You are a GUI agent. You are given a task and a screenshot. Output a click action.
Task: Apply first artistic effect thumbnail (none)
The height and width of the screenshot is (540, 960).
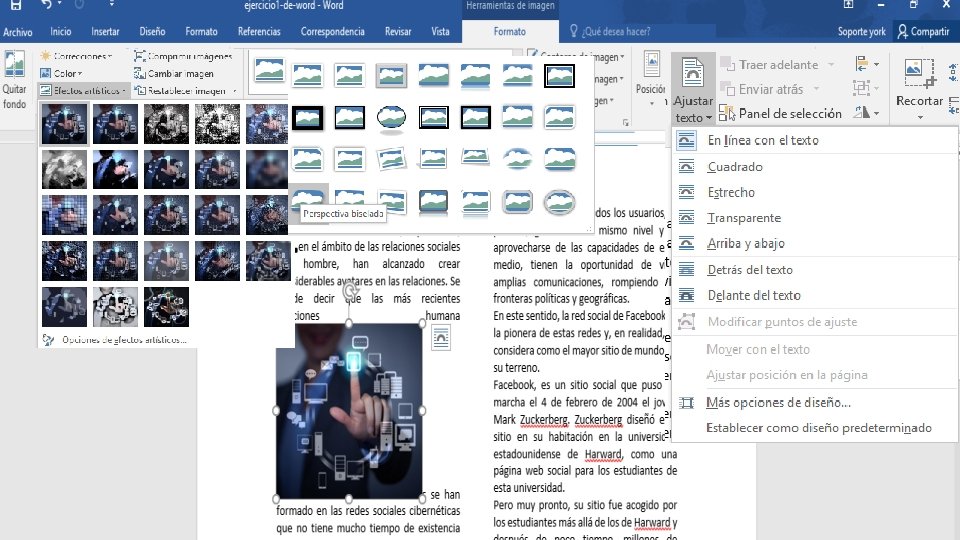pyautogui.click(x=64, y=124)
